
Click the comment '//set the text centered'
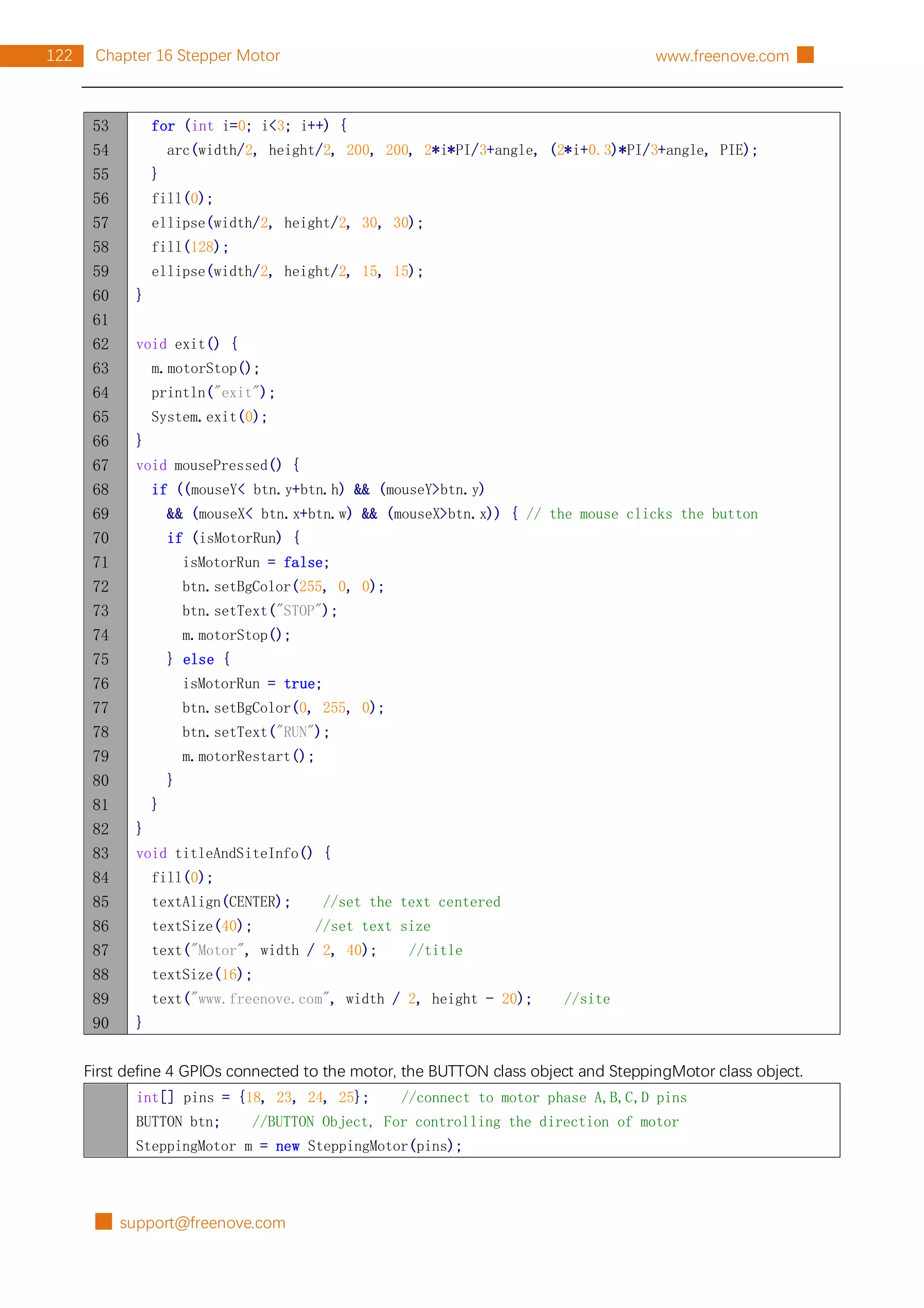coord(411,902)
